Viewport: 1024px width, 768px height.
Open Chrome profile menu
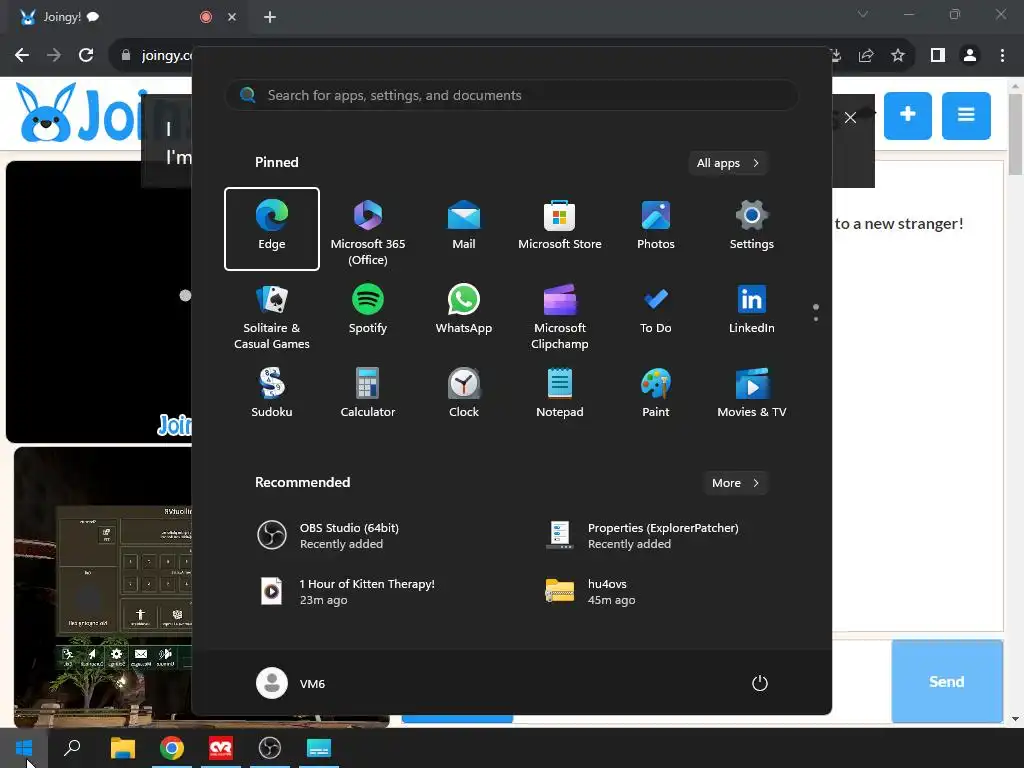click(970, 56)
